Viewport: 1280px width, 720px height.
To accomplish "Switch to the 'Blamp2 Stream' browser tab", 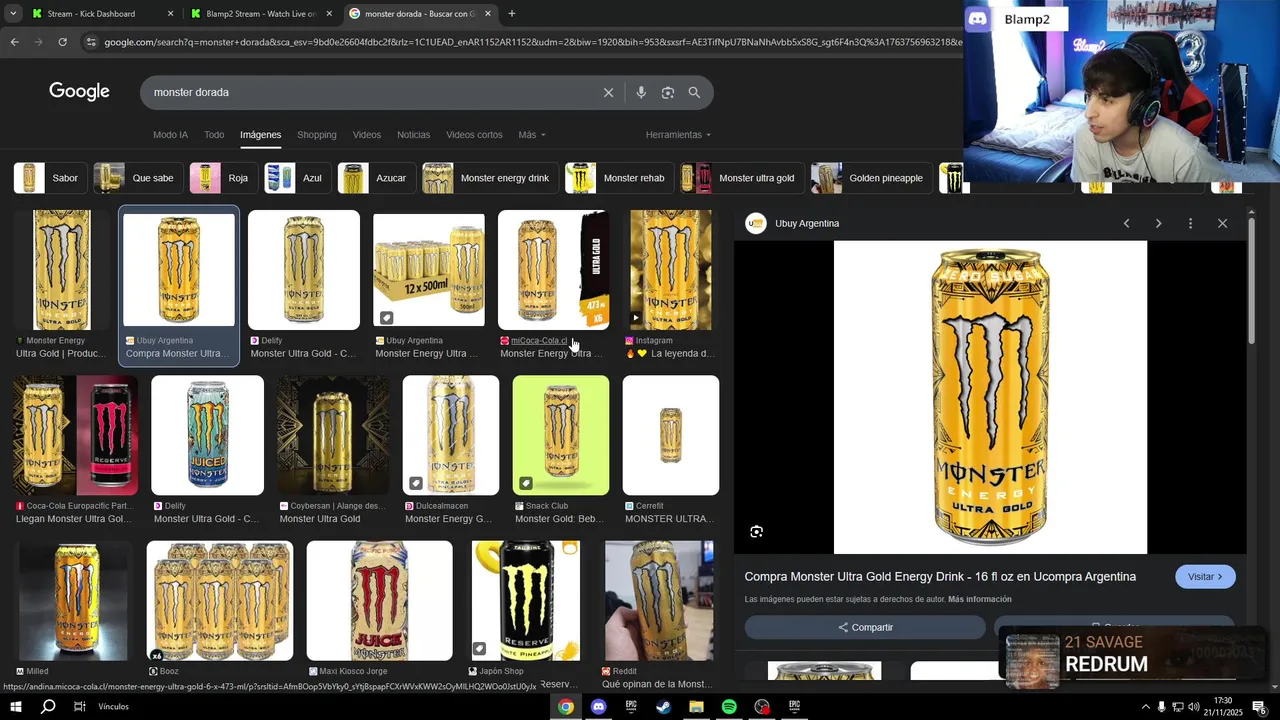I will point(261,14).
